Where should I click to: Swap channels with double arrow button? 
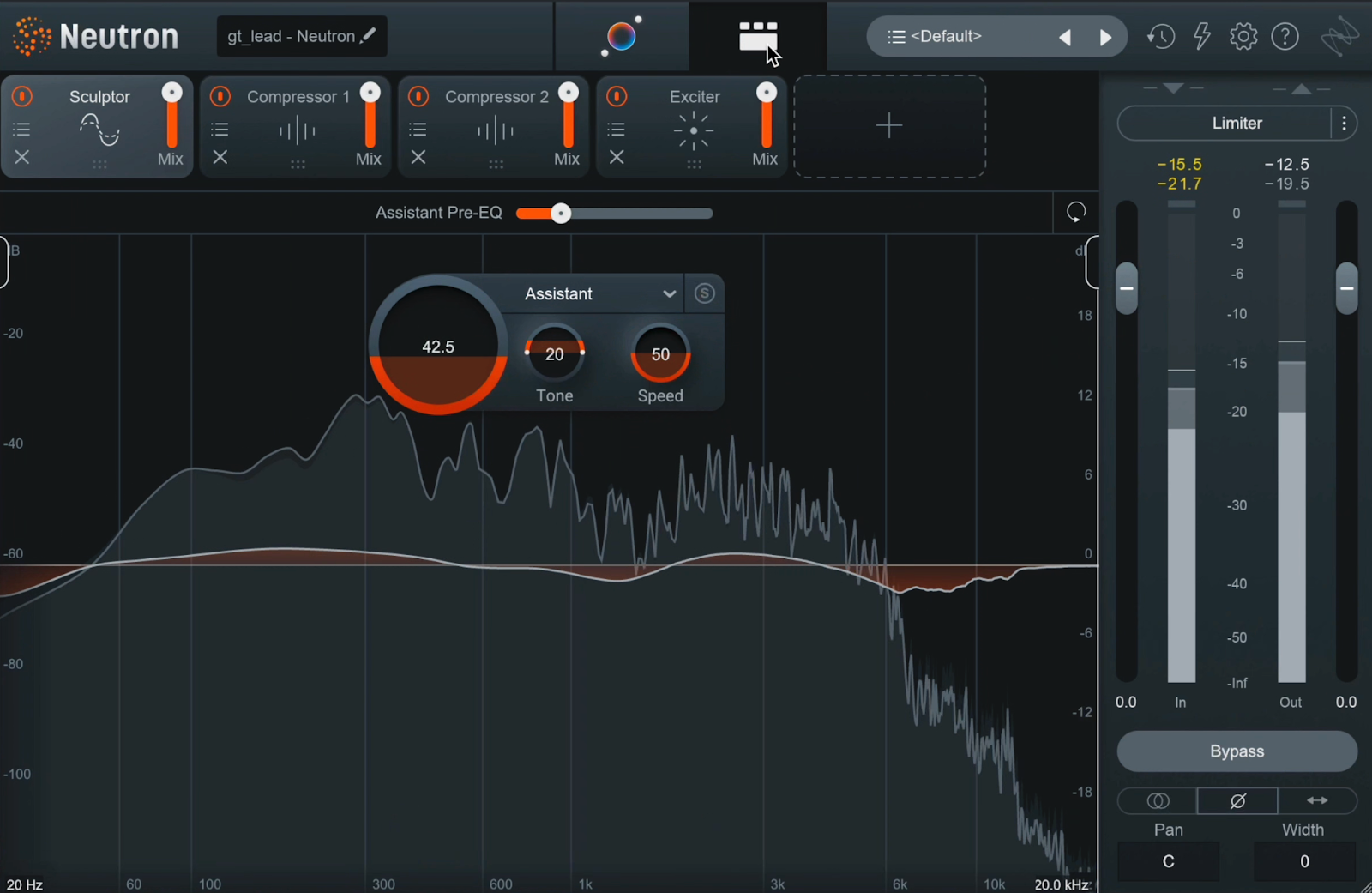click(1317, 800)
